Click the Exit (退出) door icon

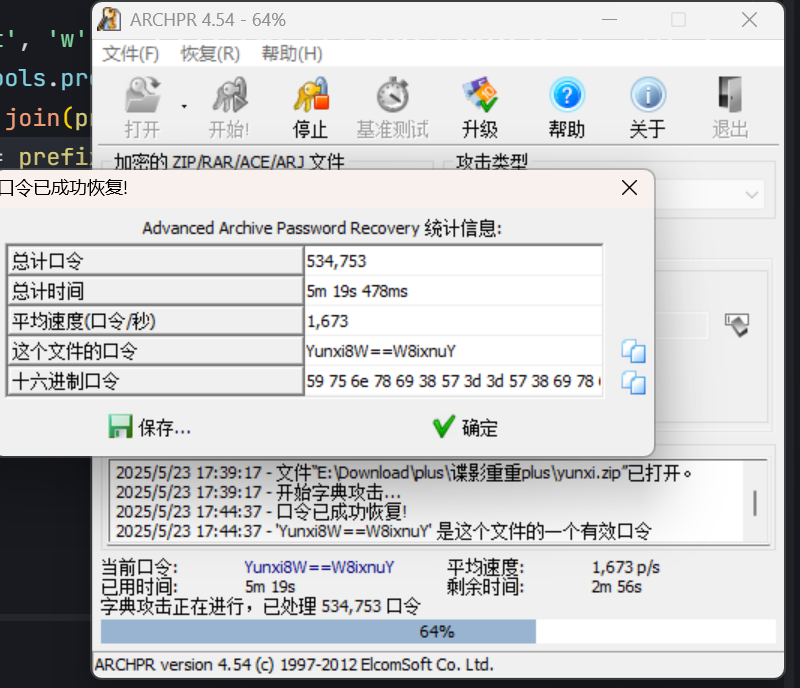730,95
